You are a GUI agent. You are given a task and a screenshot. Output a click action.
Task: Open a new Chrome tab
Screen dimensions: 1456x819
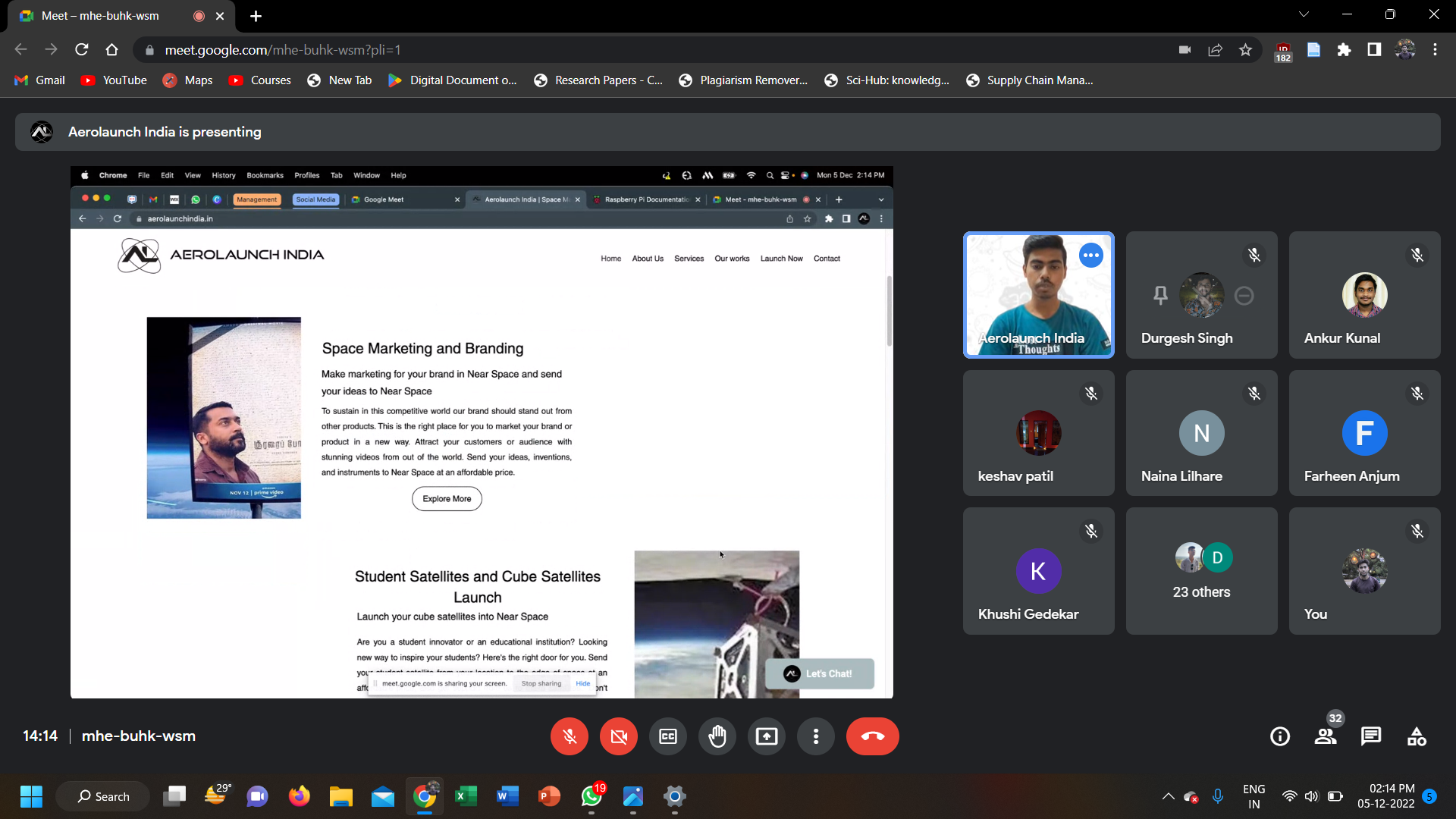pos(256,16)
